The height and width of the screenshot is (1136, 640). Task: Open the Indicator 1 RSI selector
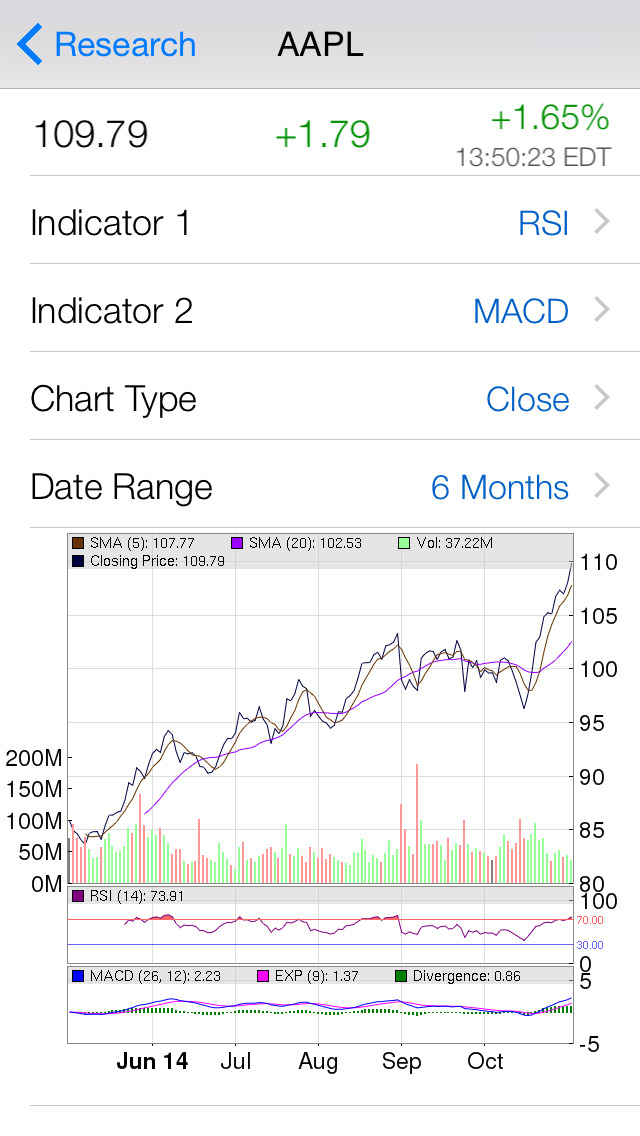[x=543, y=223]
